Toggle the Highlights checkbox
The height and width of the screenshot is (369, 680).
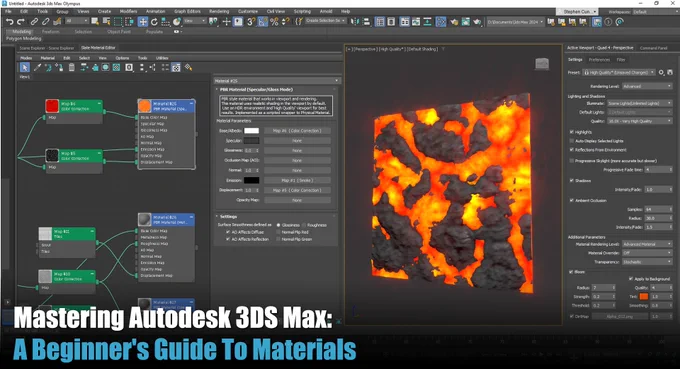tap(572, 132)
